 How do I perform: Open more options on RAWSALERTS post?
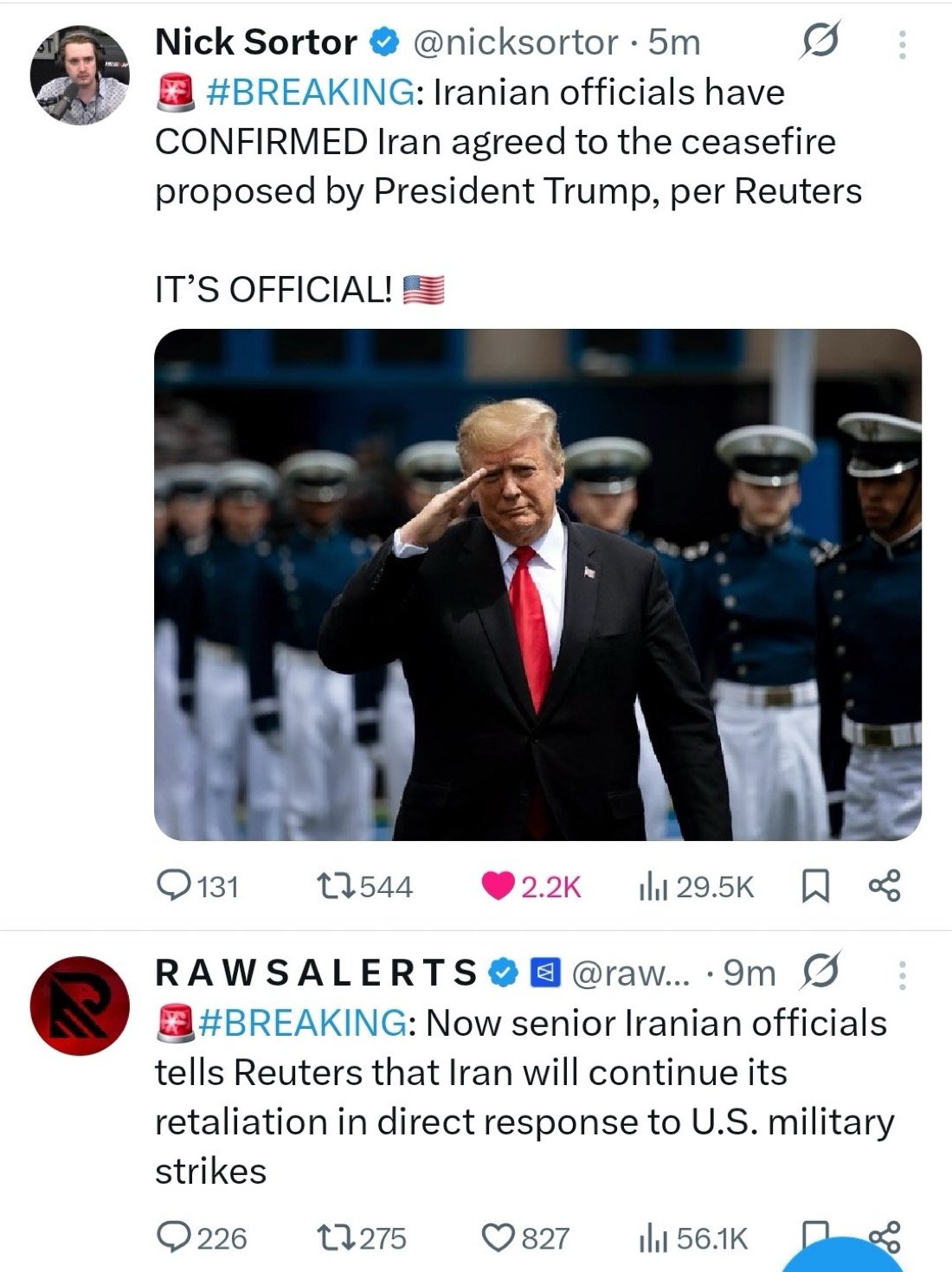tap(902, 974)
